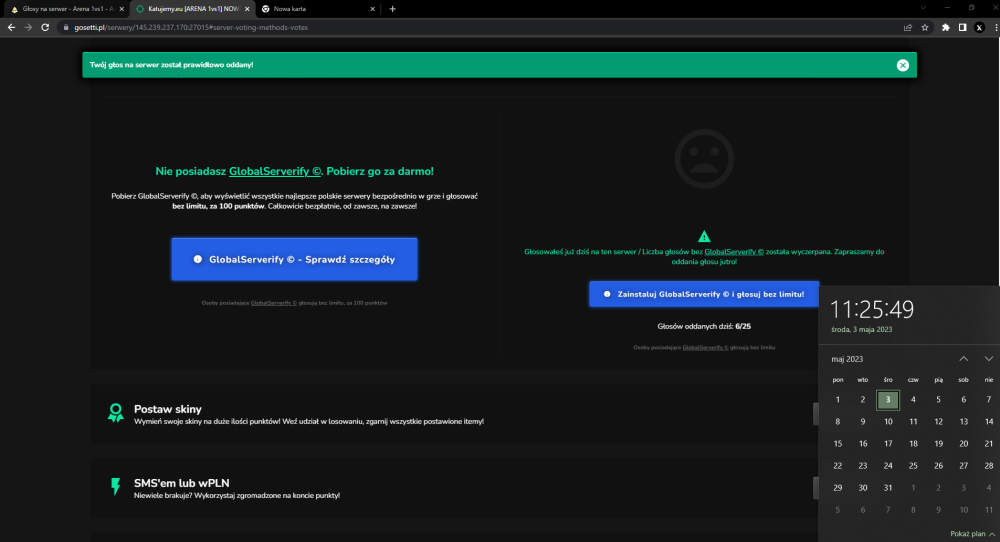Viewport: 1000px width, 542px height.
Task: Click the 'Postaw skiny' badge icon
Action: click(x=115, y=413)
